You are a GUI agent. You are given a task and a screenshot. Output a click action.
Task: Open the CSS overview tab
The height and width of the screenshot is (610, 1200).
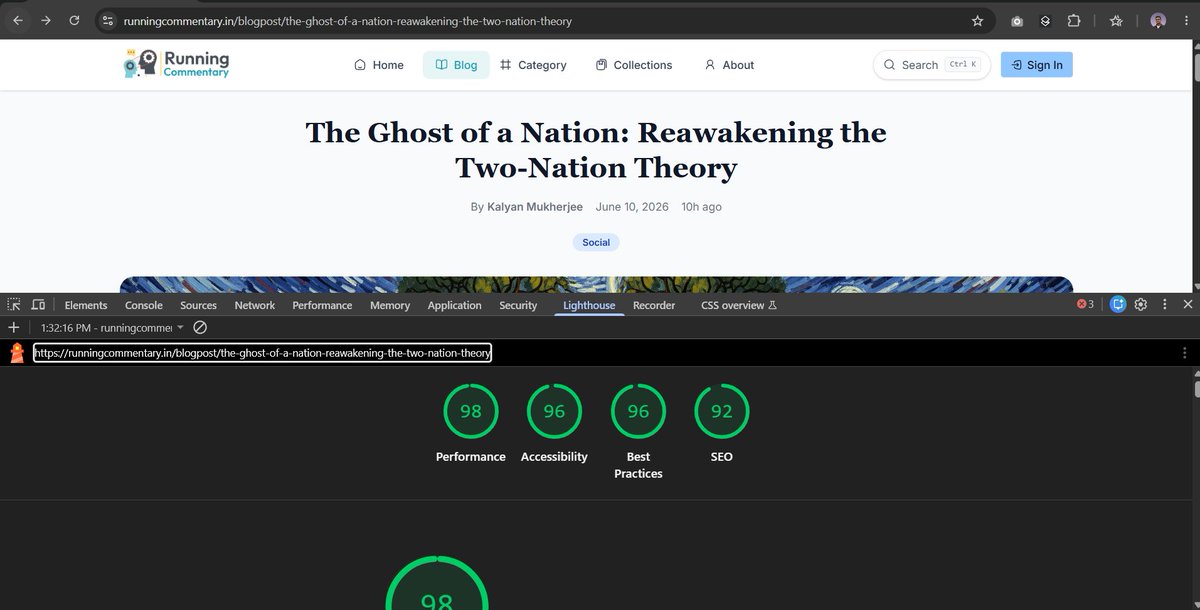[739, 305]
